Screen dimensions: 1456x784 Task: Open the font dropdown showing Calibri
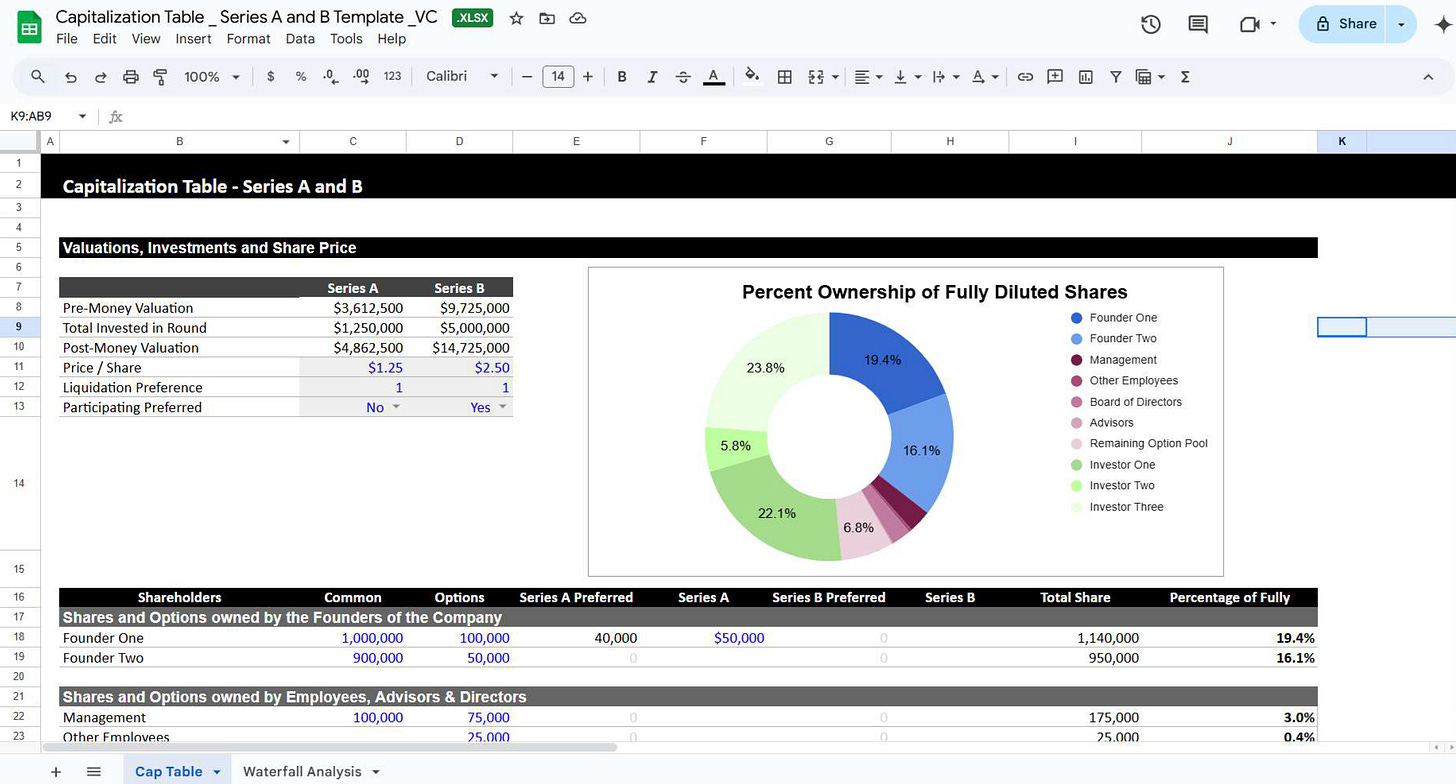(x=461, y=76)
